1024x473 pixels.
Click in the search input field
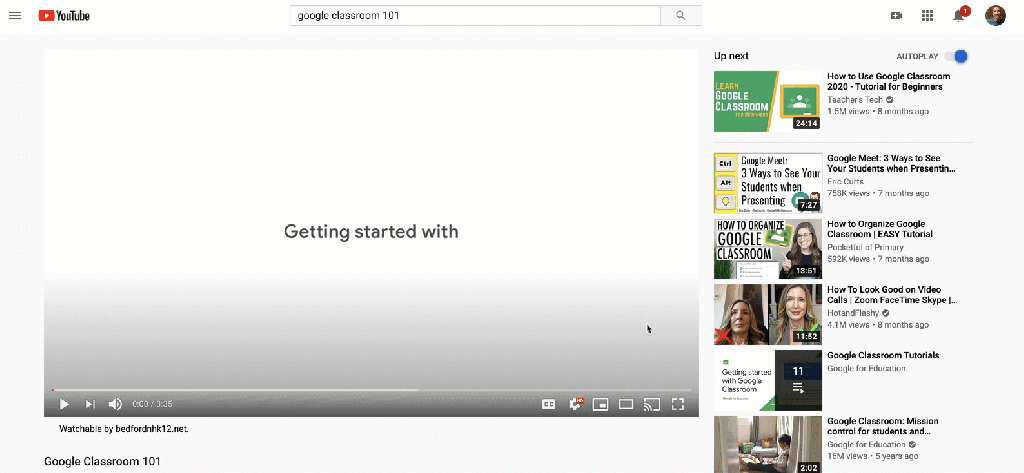[x=475, y=15]
